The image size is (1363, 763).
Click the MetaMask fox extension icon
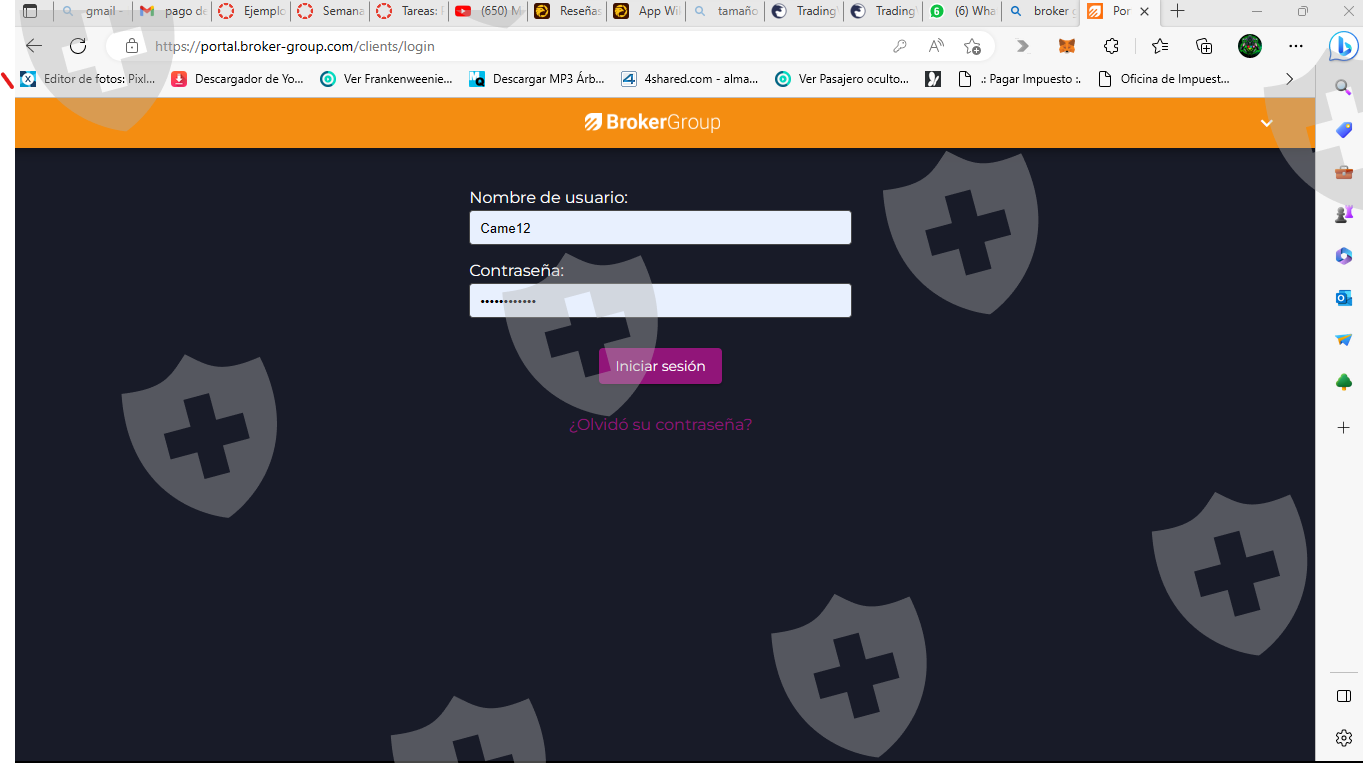tap(1067, 46)
